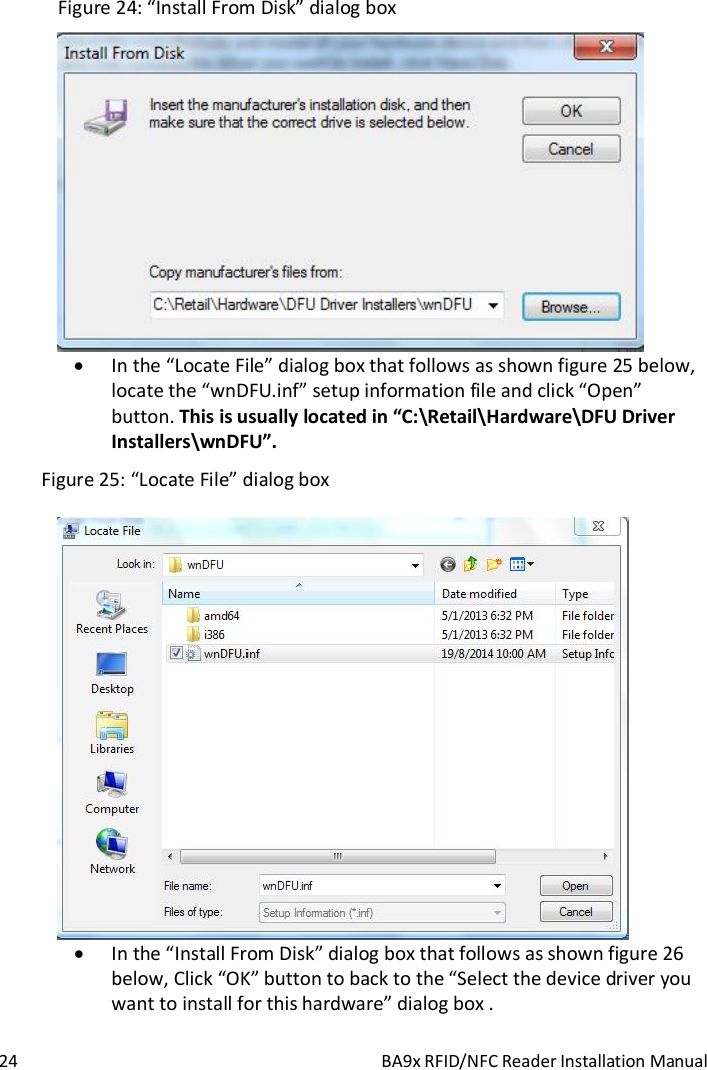Sort files by Type column
The image size is (707, 1070).
click(x=585, y=594)
